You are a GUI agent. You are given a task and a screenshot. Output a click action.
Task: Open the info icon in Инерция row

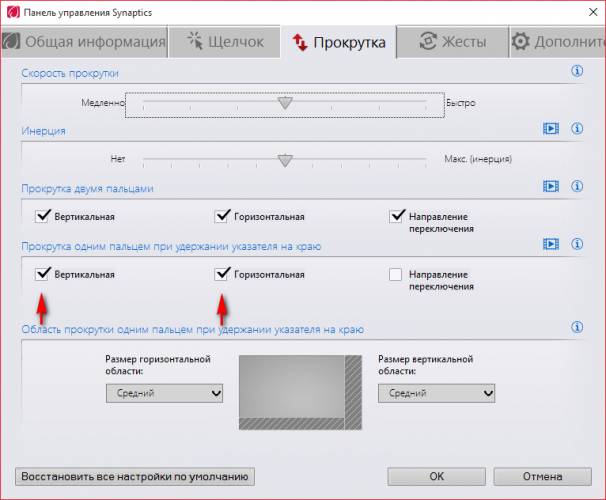(577, 129)
